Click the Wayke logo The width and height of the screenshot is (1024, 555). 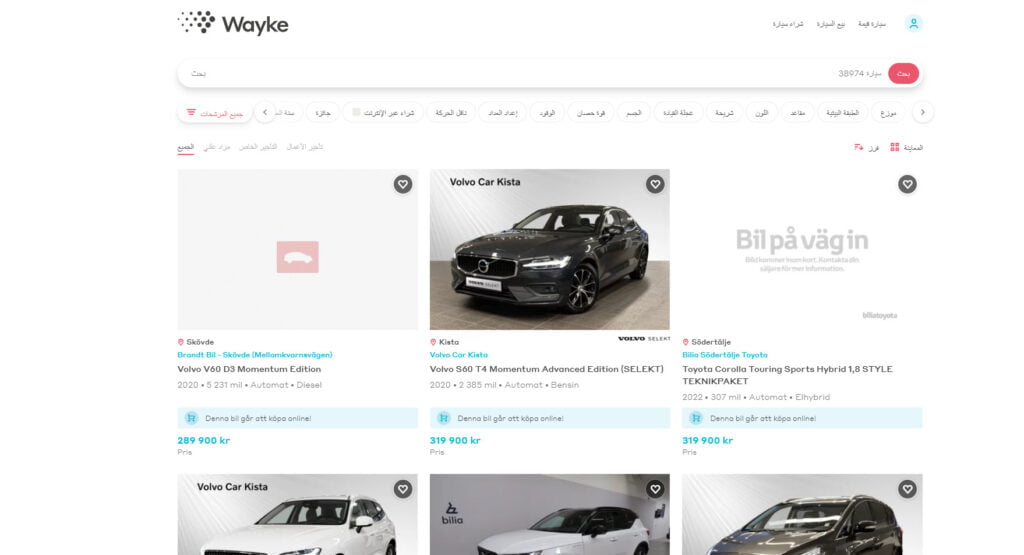(232, 24)
